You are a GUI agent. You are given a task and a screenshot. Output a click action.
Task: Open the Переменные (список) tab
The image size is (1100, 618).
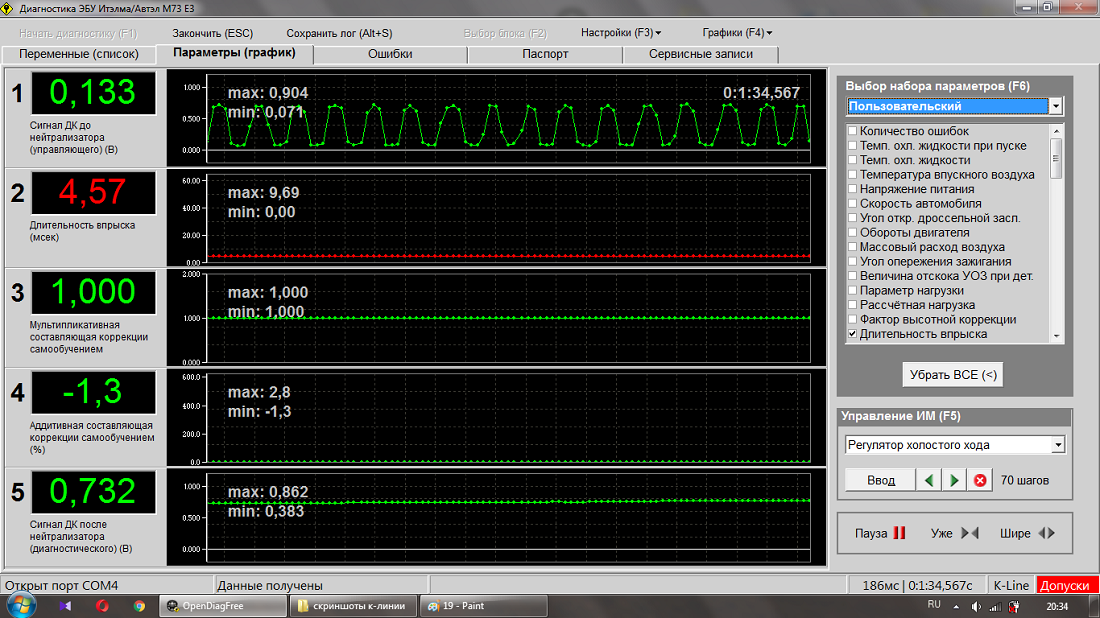pos(80,54)
